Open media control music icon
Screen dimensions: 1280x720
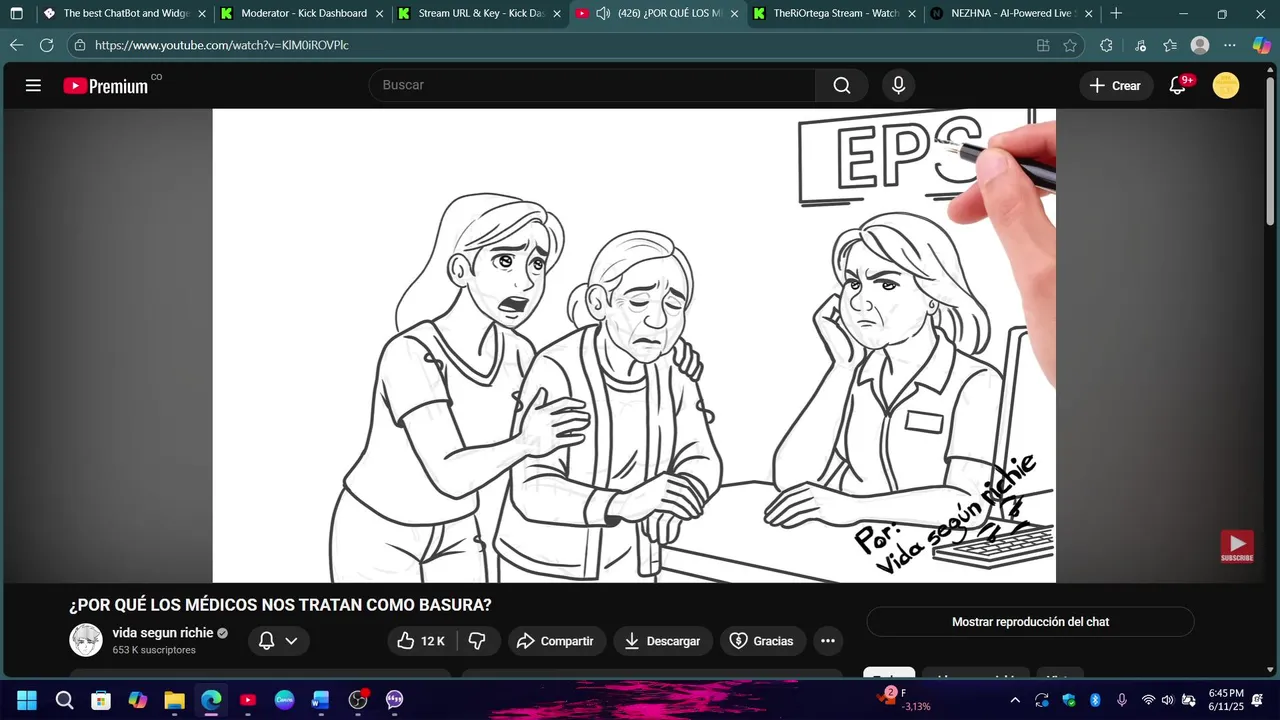pos(1141,45)
